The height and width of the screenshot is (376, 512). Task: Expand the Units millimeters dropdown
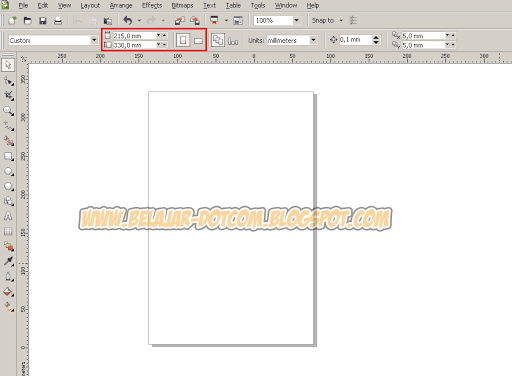(x=313, y=40)
